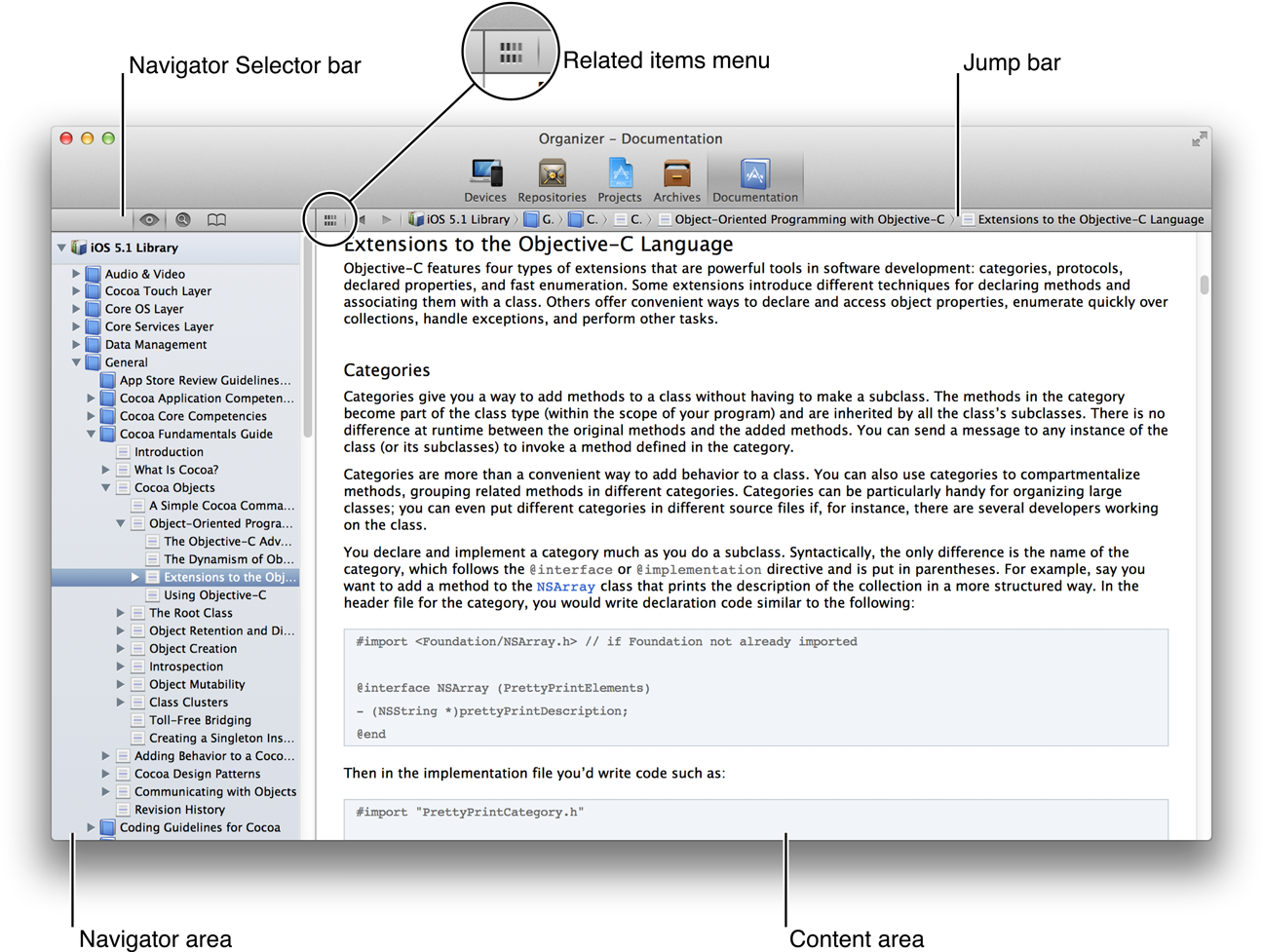Expand The Root Class topic
Image resolution: width=1263 pixels, height=952 pixels.
click(121, 614)
